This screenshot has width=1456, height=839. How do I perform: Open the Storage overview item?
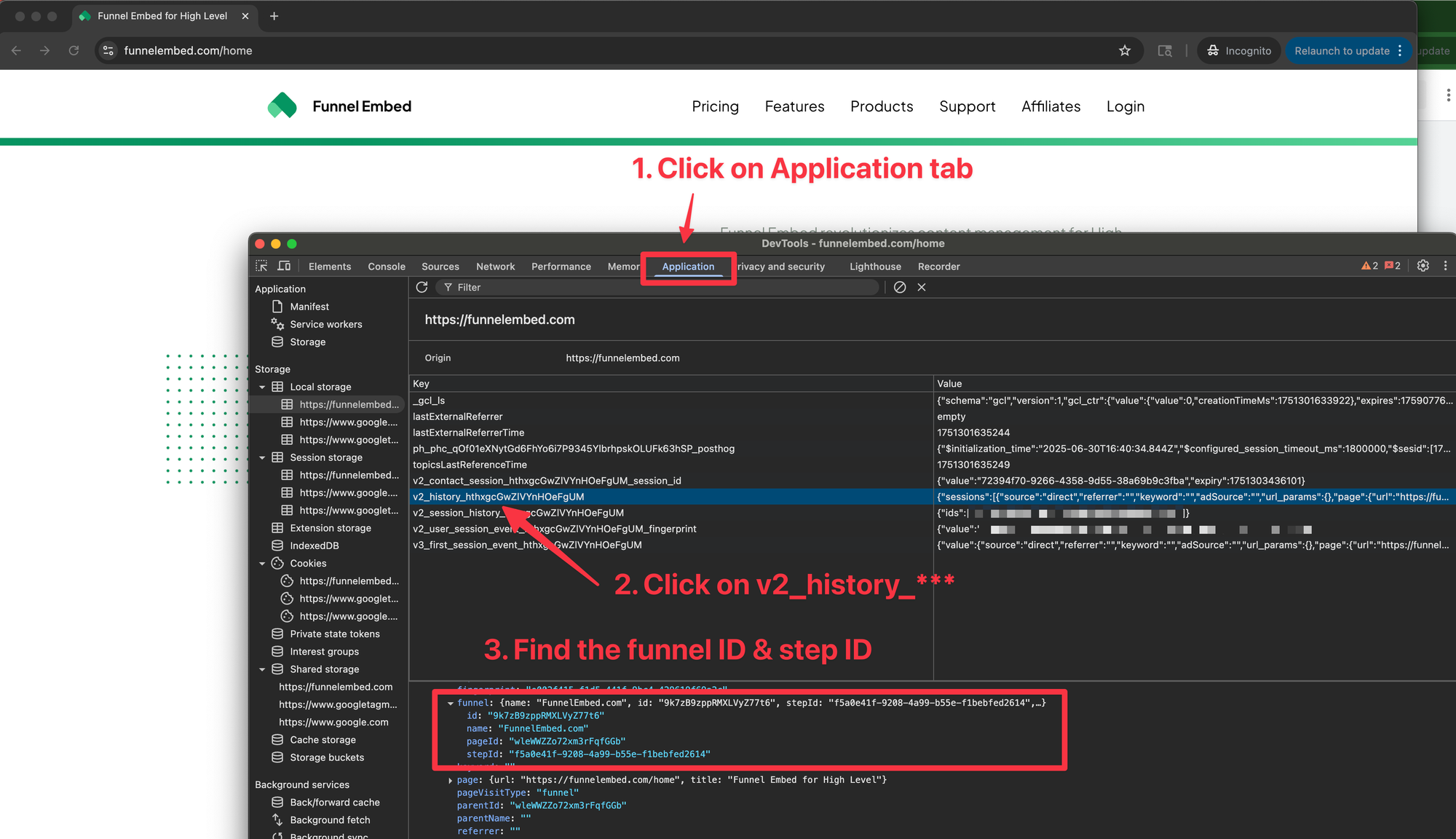click(307, 342)
